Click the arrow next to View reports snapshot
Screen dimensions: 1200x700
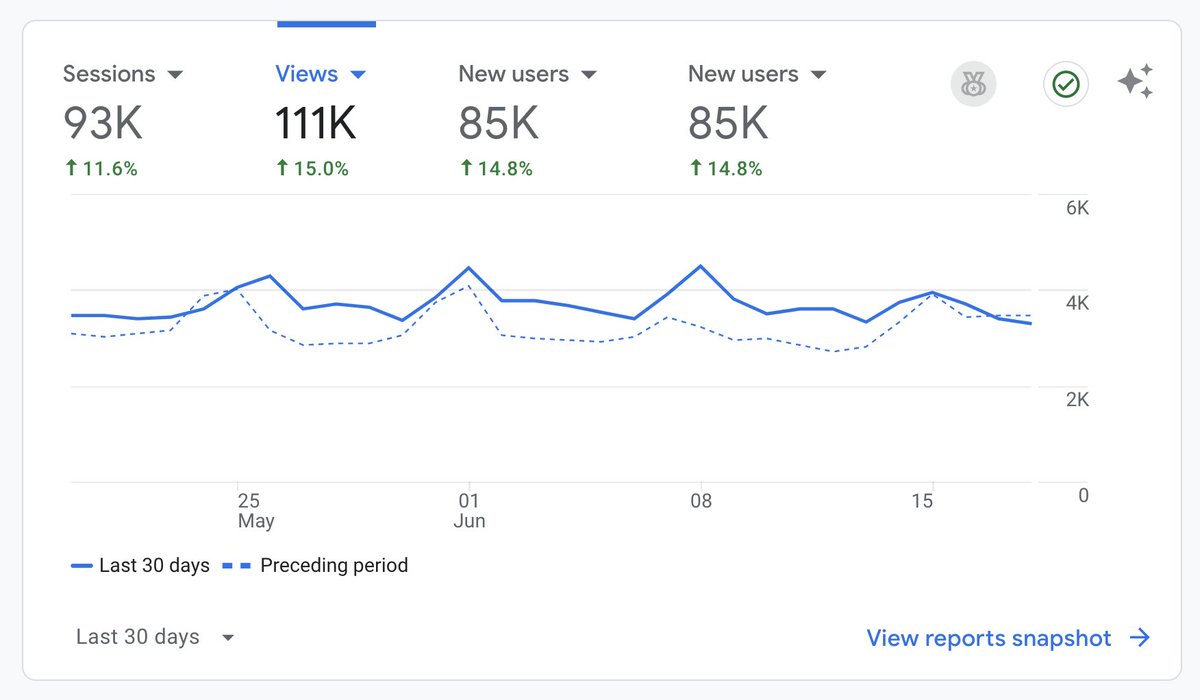point(1139,638)
